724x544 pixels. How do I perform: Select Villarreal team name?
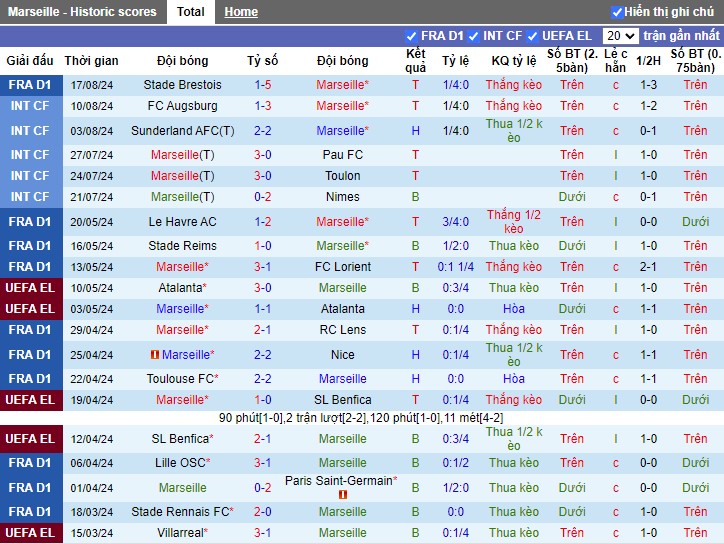coord(182,532)
